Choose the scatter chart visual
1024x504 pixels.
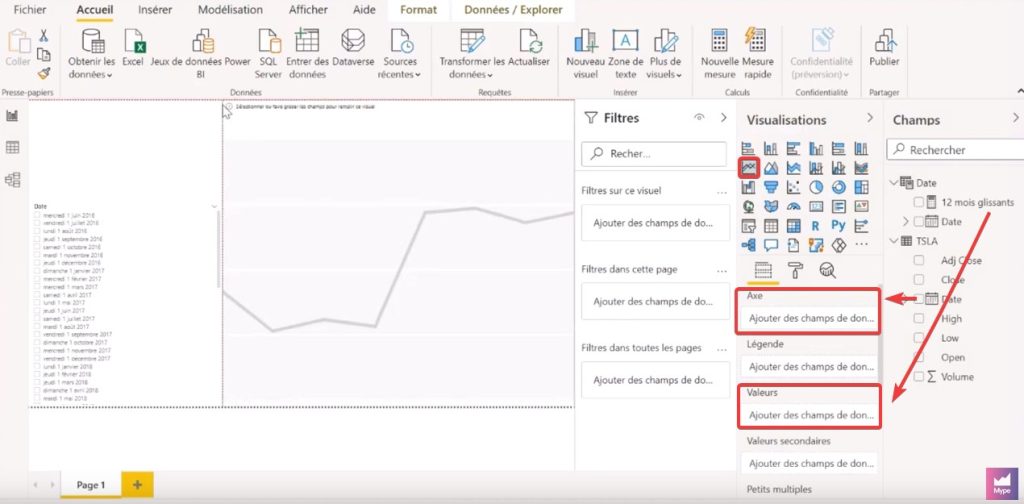coord(793,187)
